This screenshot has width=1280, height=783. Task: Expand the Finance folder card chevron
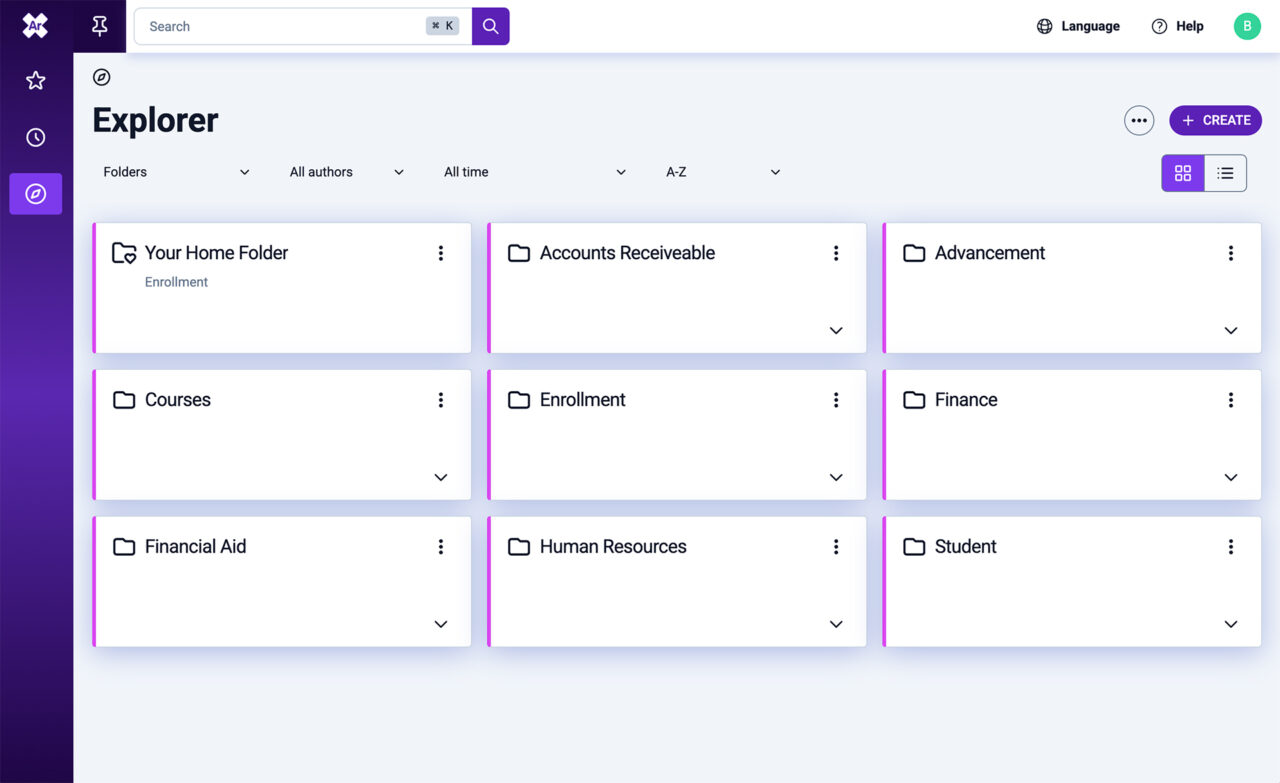tap(1230, 478)
